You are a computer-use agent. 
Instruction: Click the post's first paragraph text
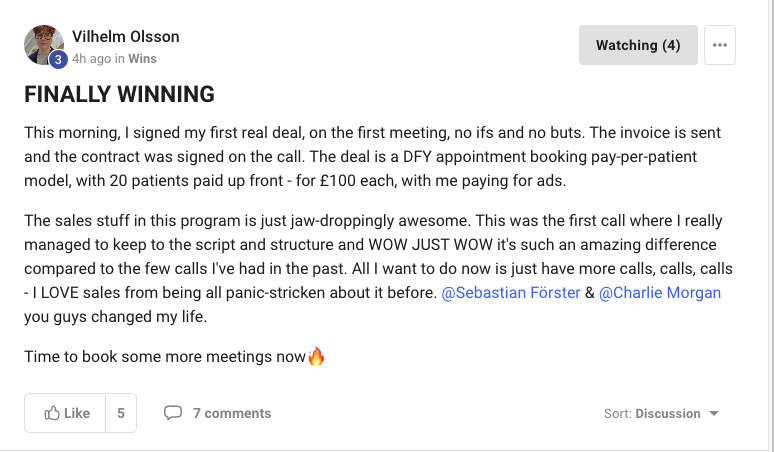coord(373,156)
